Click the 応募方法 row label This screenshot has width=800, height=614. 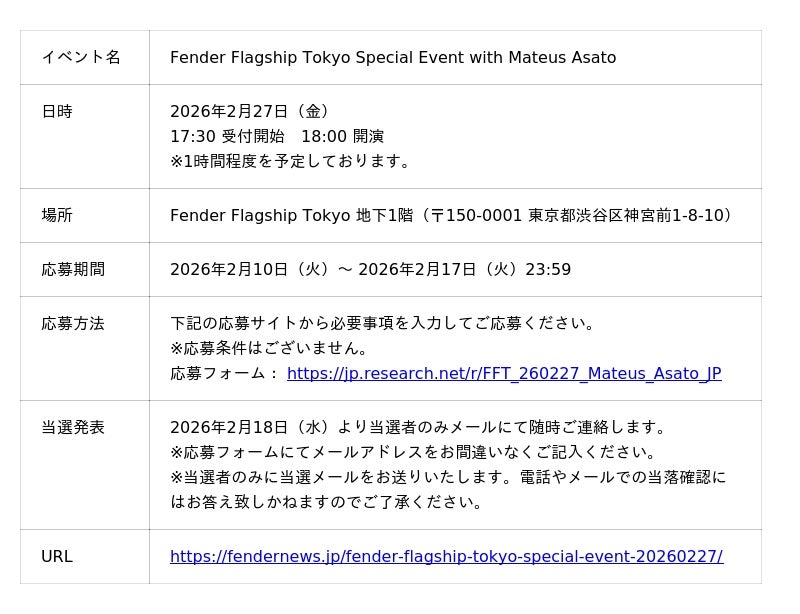pyautogui.click(x=73, y=323)
